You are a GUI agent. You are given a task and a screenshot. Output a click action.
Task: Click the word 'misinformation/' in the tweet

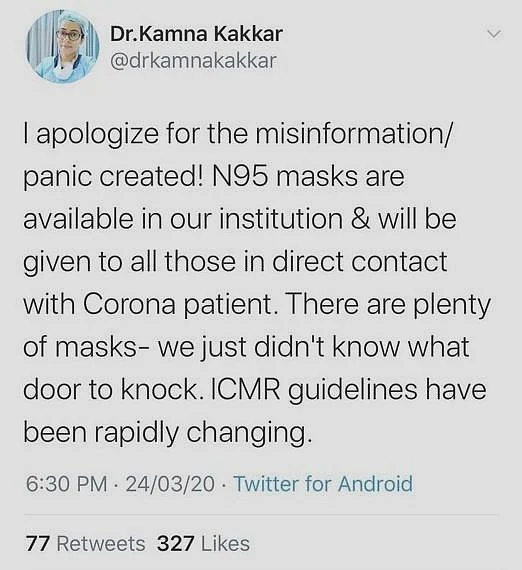[x=354, y=134]
